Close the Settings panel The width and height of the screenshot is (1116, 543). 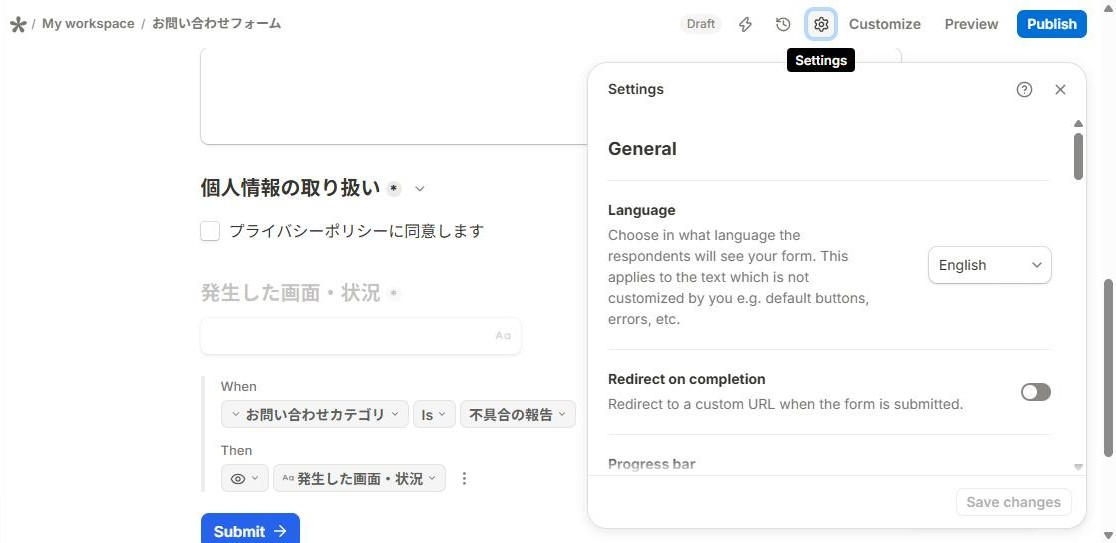pyautogui.click(x=1060, y=90)
